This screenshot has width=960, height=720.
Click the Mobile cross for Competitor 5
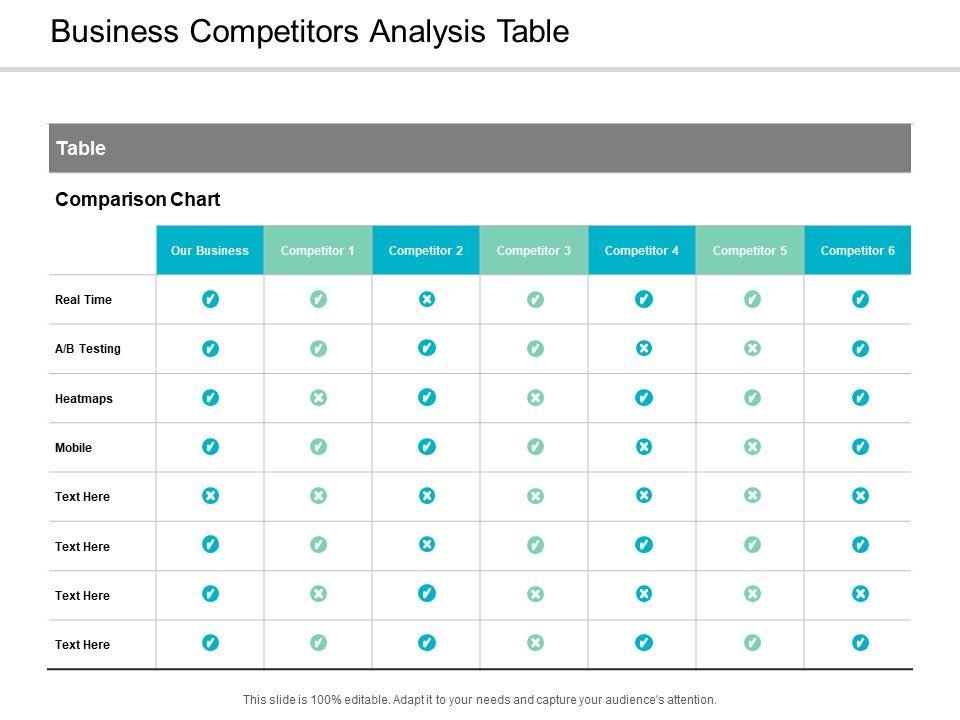(x=752, y=447)
